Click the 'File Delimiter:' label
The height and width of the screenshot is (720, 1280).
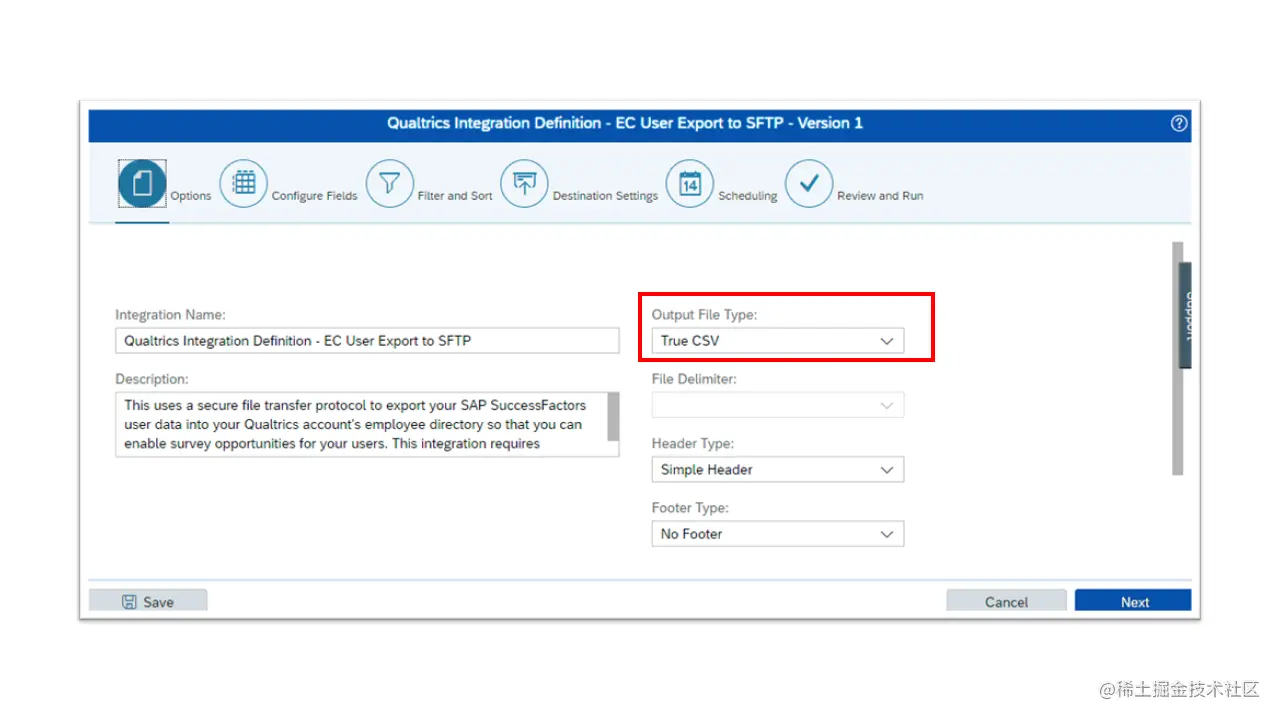point(694,379)
